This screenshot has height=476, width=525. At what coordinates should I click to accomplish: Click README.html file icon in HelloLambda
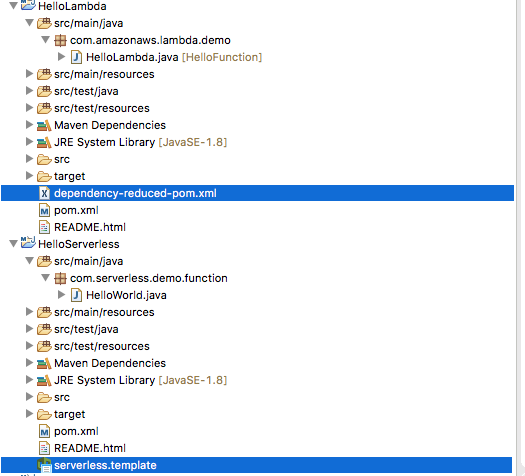point(45,227)
